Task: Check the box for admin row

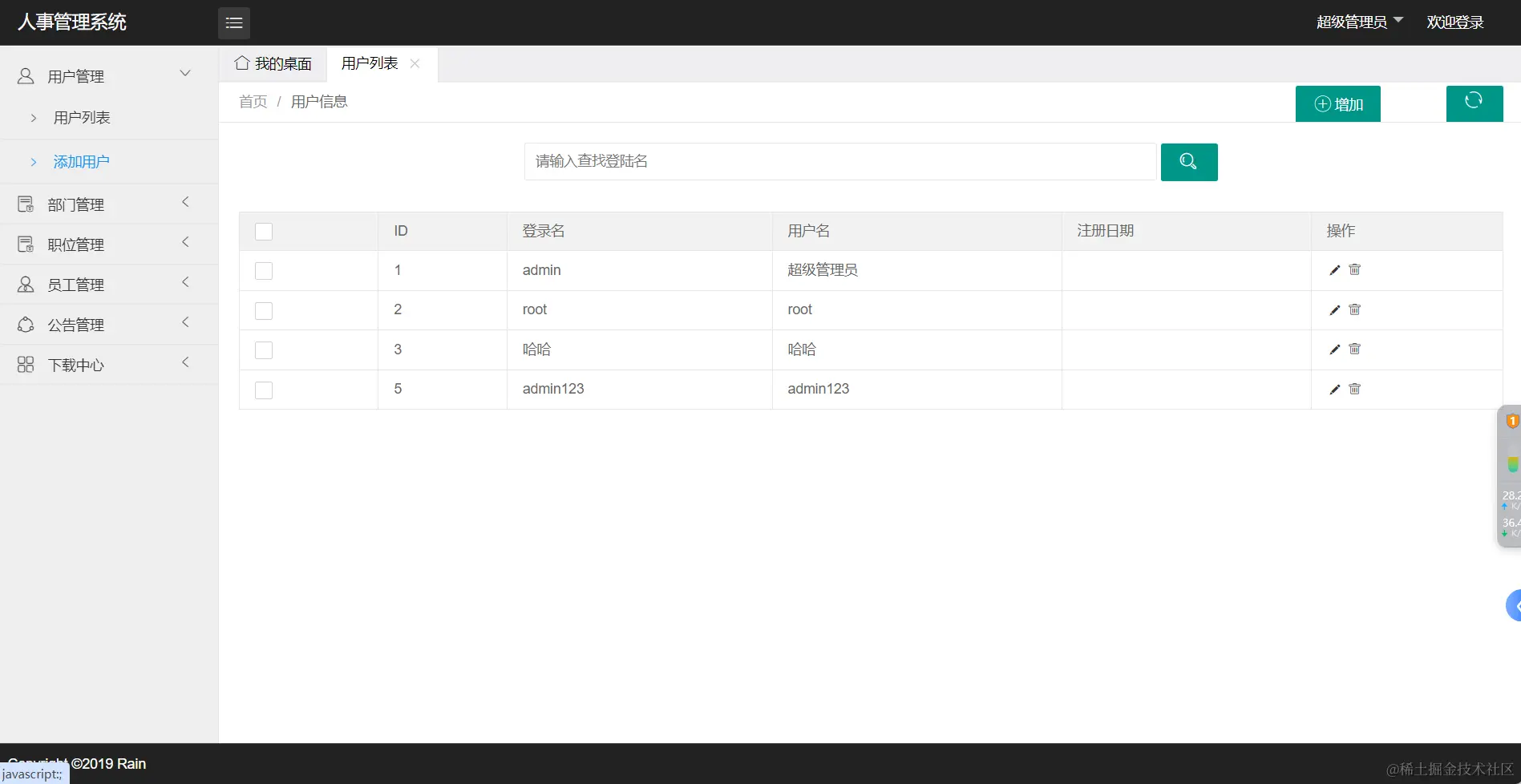Action: (264, 271)
